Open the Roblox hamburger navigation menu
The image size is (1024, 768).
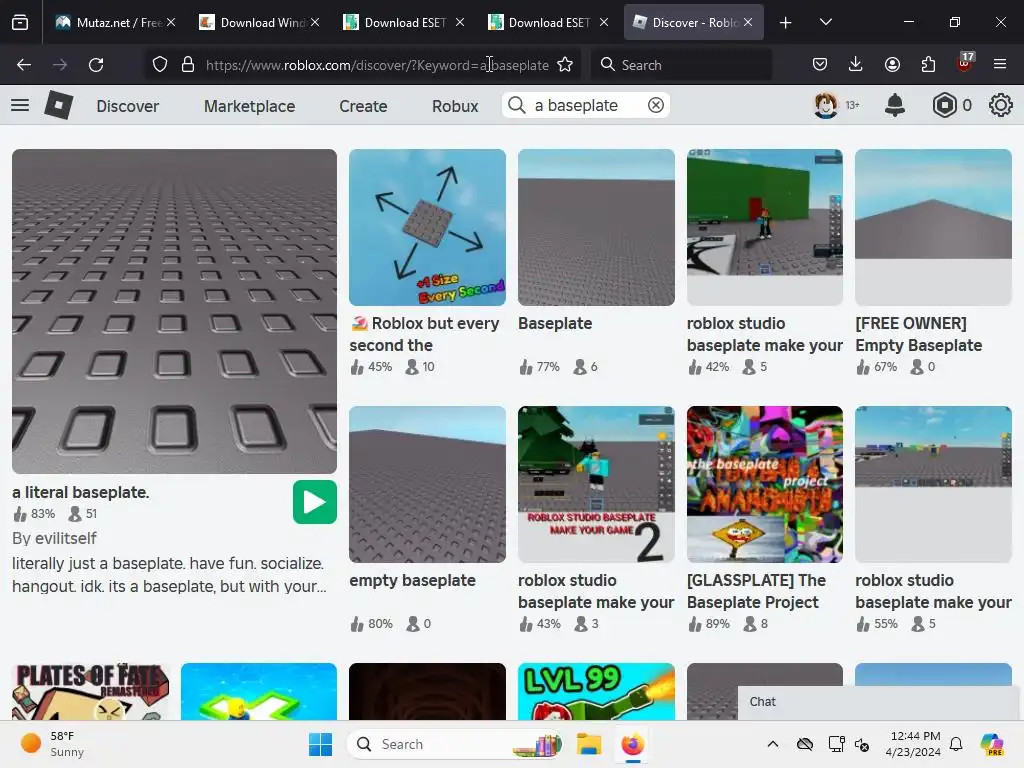[20, 105]
